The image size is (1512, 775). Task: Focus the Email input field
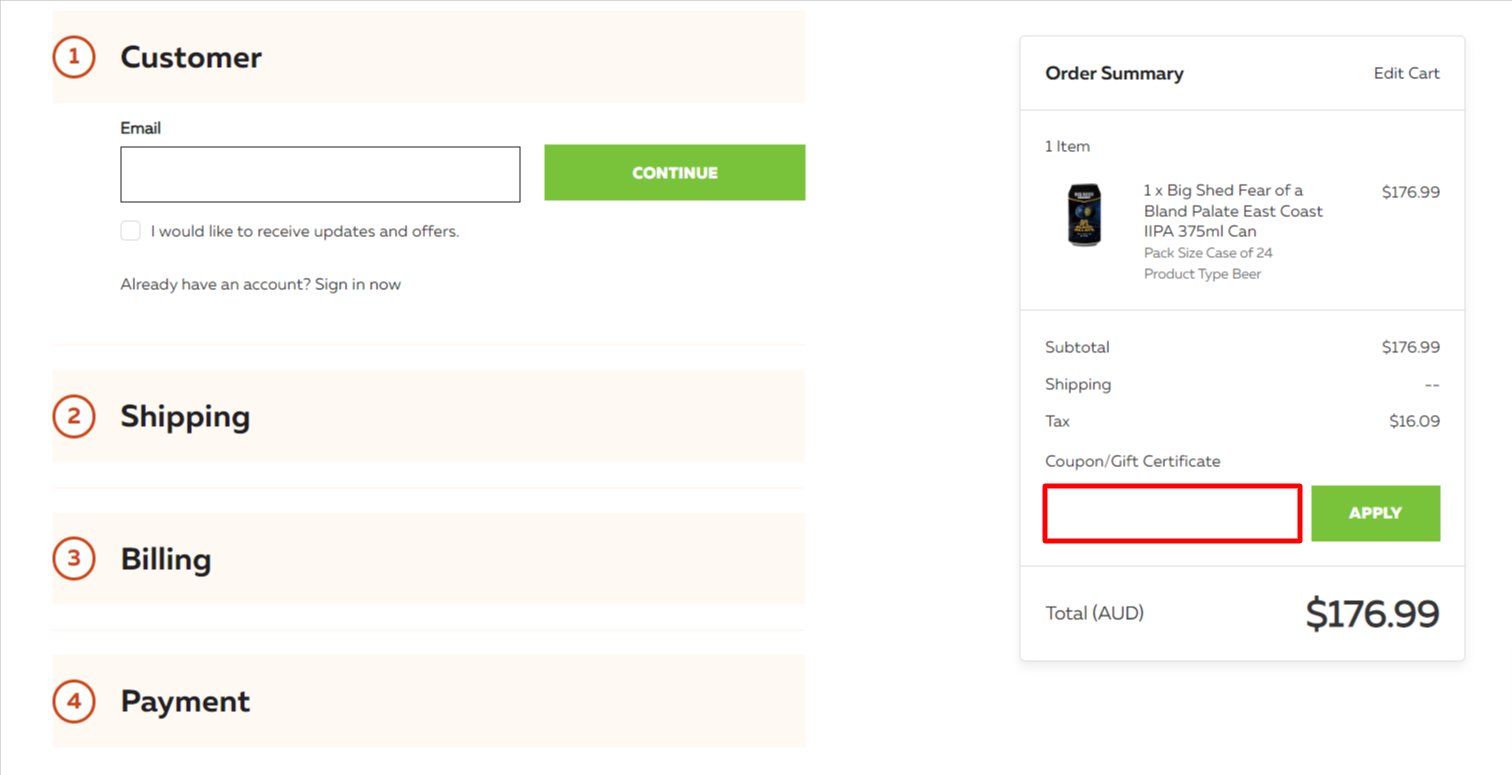[320, 174]
